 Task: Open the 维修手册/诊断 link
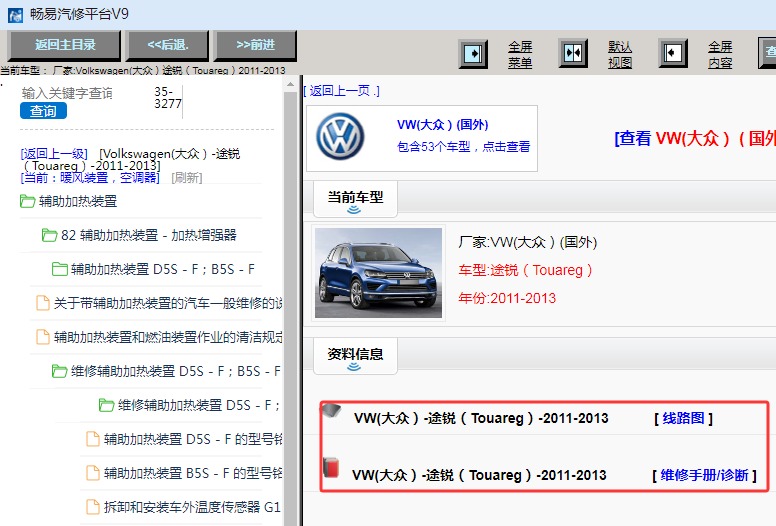[x=704, y=475]
